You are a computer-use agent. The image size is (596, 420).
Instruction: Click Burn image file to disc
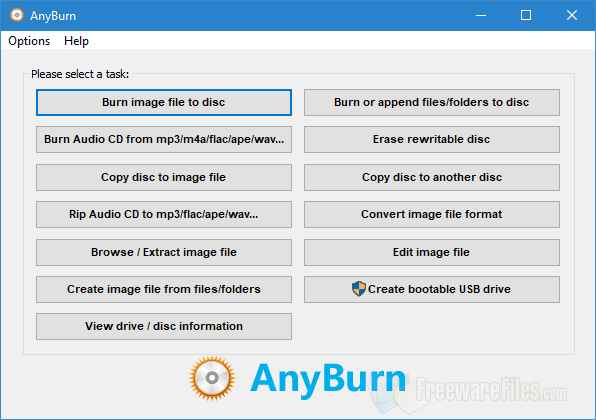click(x=164, y=102)
